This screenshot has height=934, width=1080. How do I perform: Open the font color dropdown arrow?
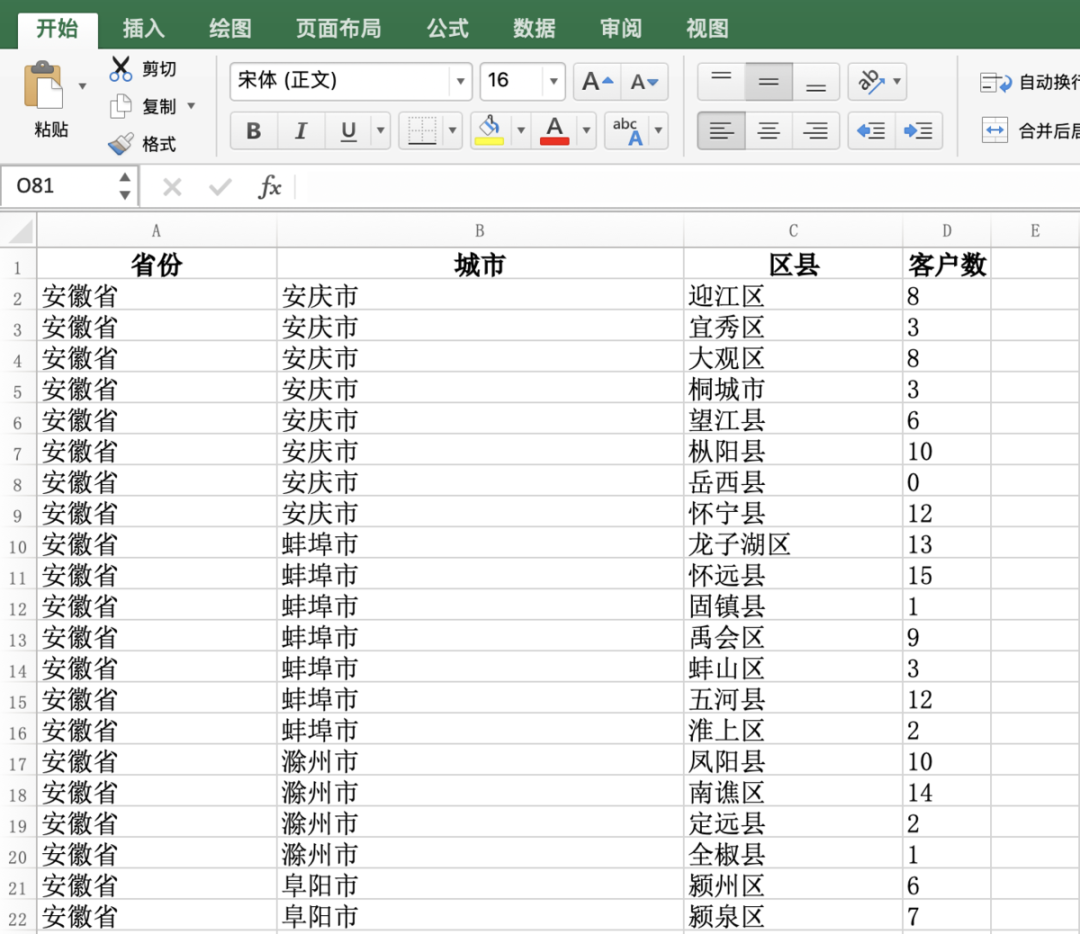[586, 130]
